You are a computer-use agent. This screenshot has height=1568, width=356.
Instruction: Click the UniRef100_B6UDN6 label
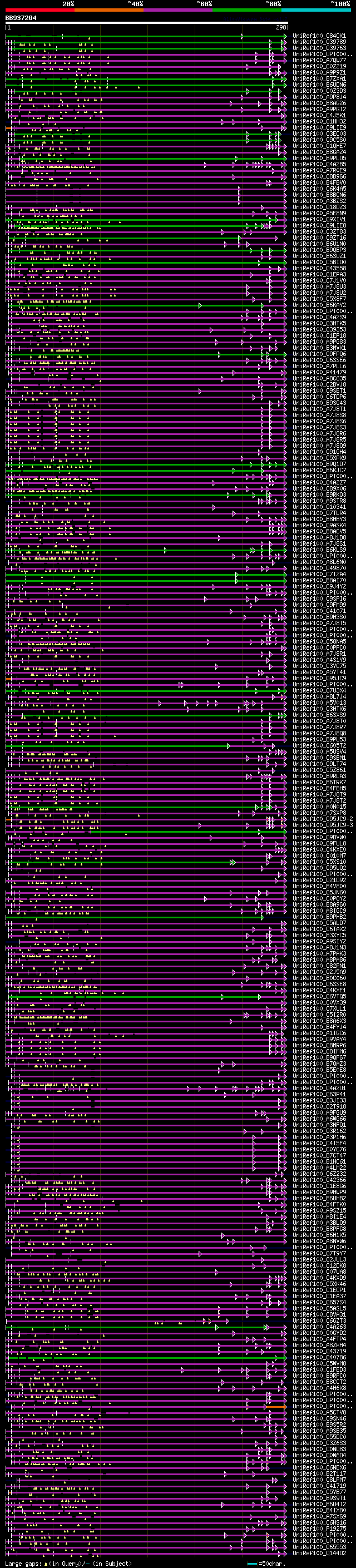click(x=319, y=85)
